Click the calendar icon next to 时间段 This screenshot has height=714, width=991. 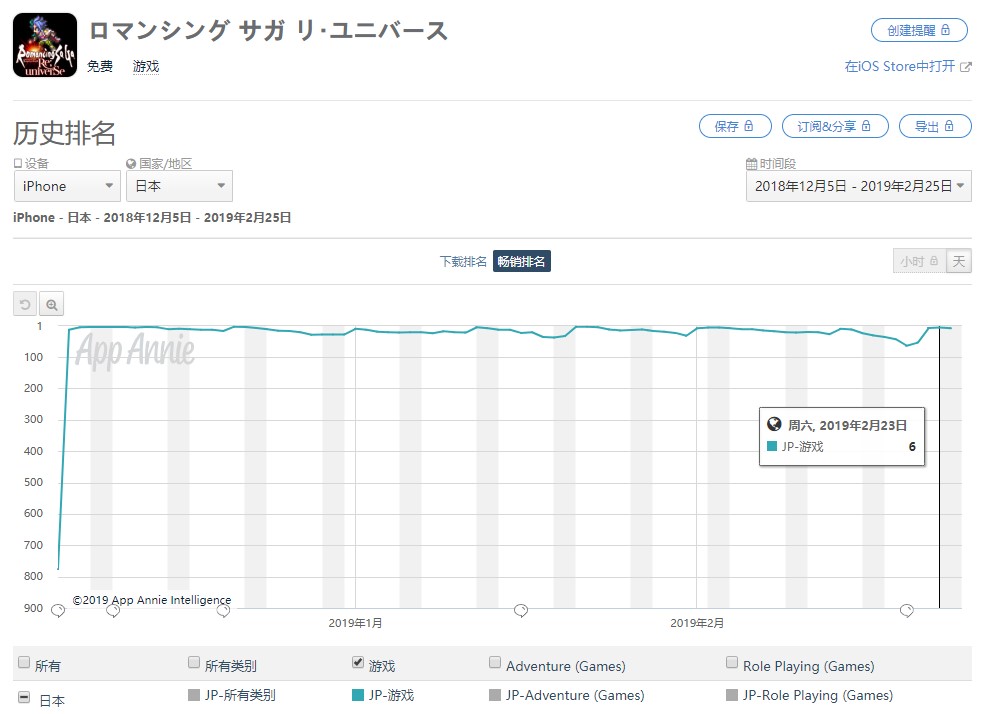point(751,164)
